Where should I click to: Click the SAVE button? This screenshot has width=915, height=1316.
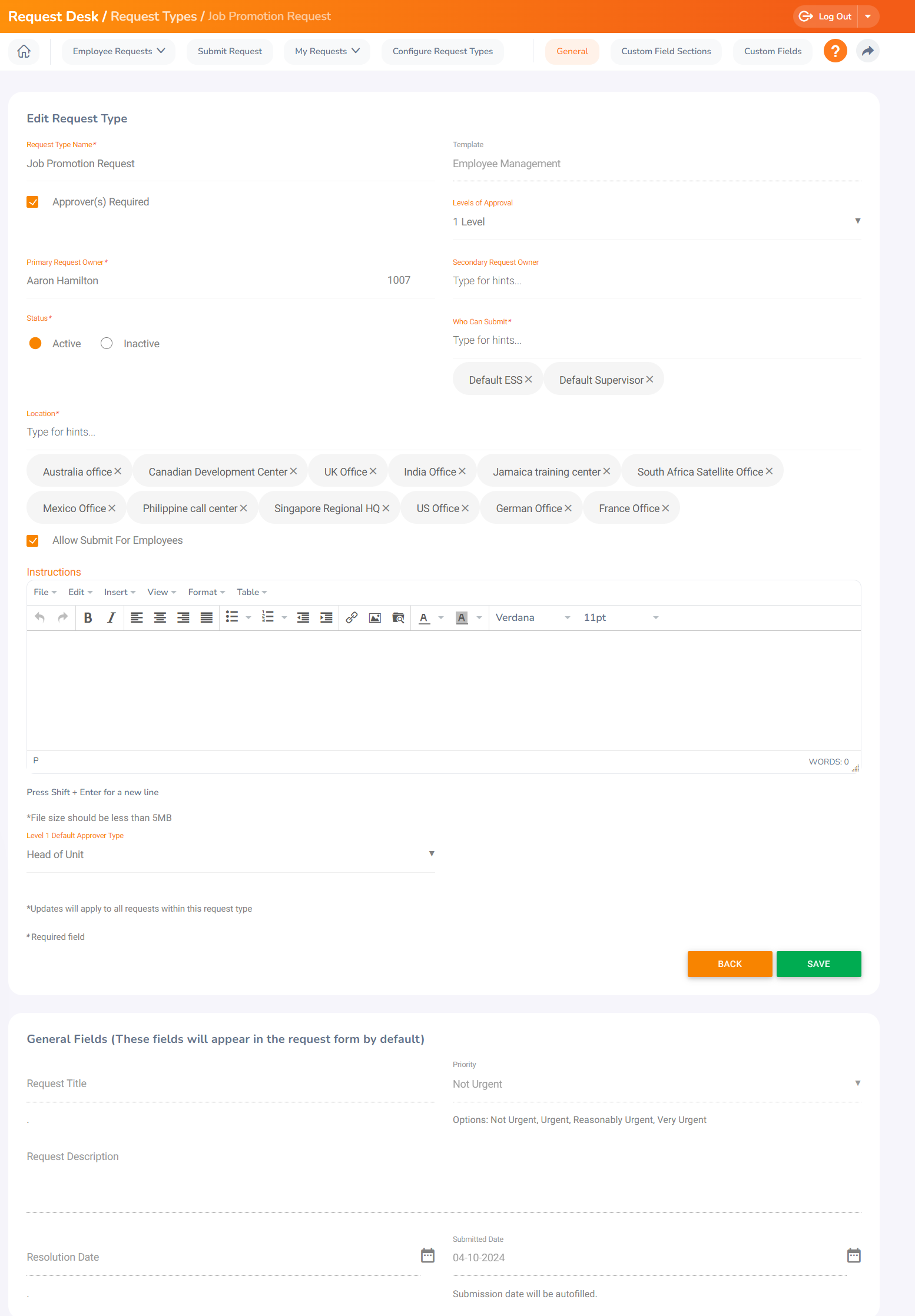point(818,964)
